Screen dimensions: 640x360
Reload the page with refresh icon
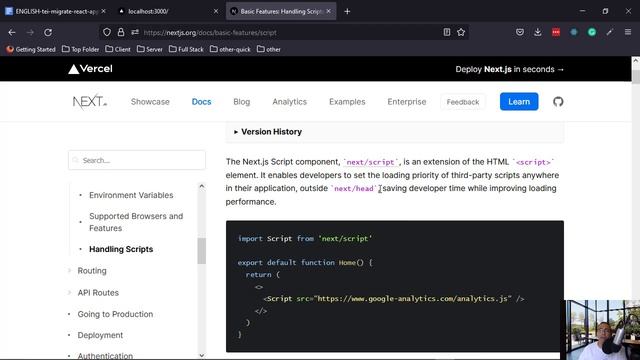click(x=48, y=32)
